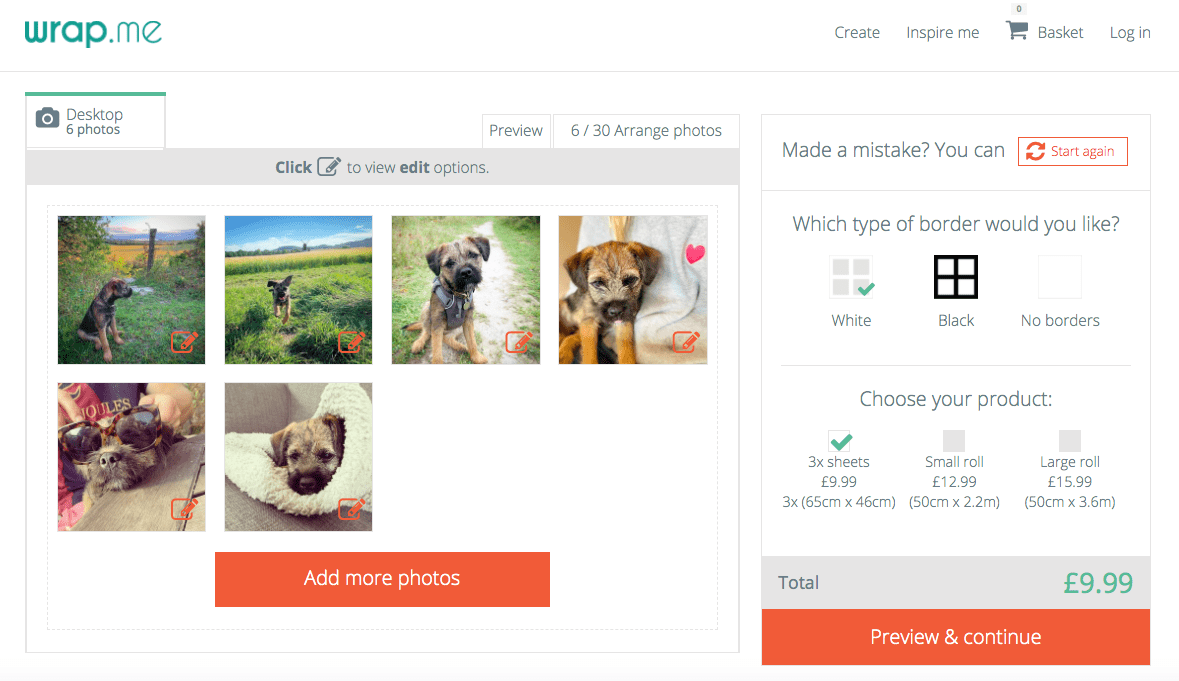The image size is (1179, 681).
Task: Click the Start again button
Action: tap(1073, 151)
